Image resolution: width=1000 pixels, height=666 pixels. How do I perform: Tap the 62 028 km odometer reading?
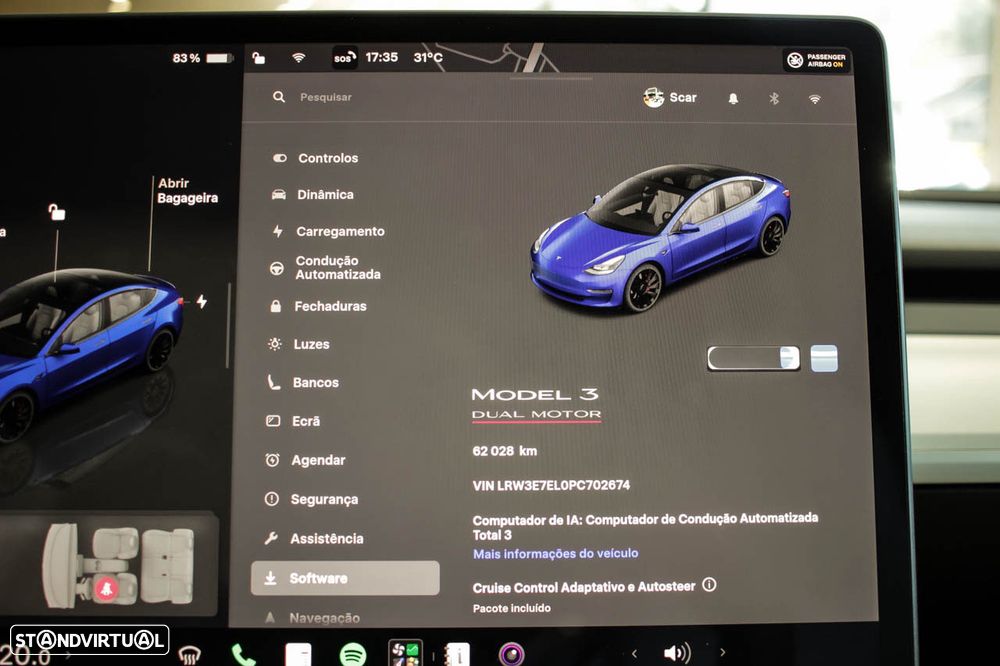pos(504,451)
